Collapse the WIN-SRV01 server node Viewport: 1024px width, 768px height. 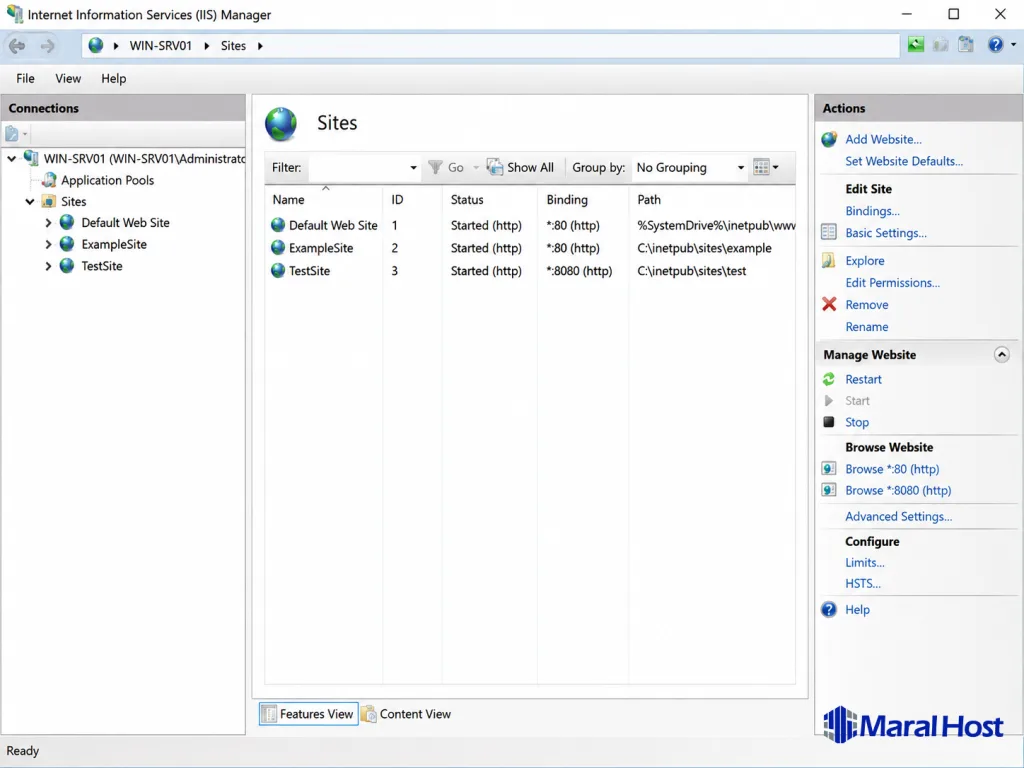click(12, 159)
